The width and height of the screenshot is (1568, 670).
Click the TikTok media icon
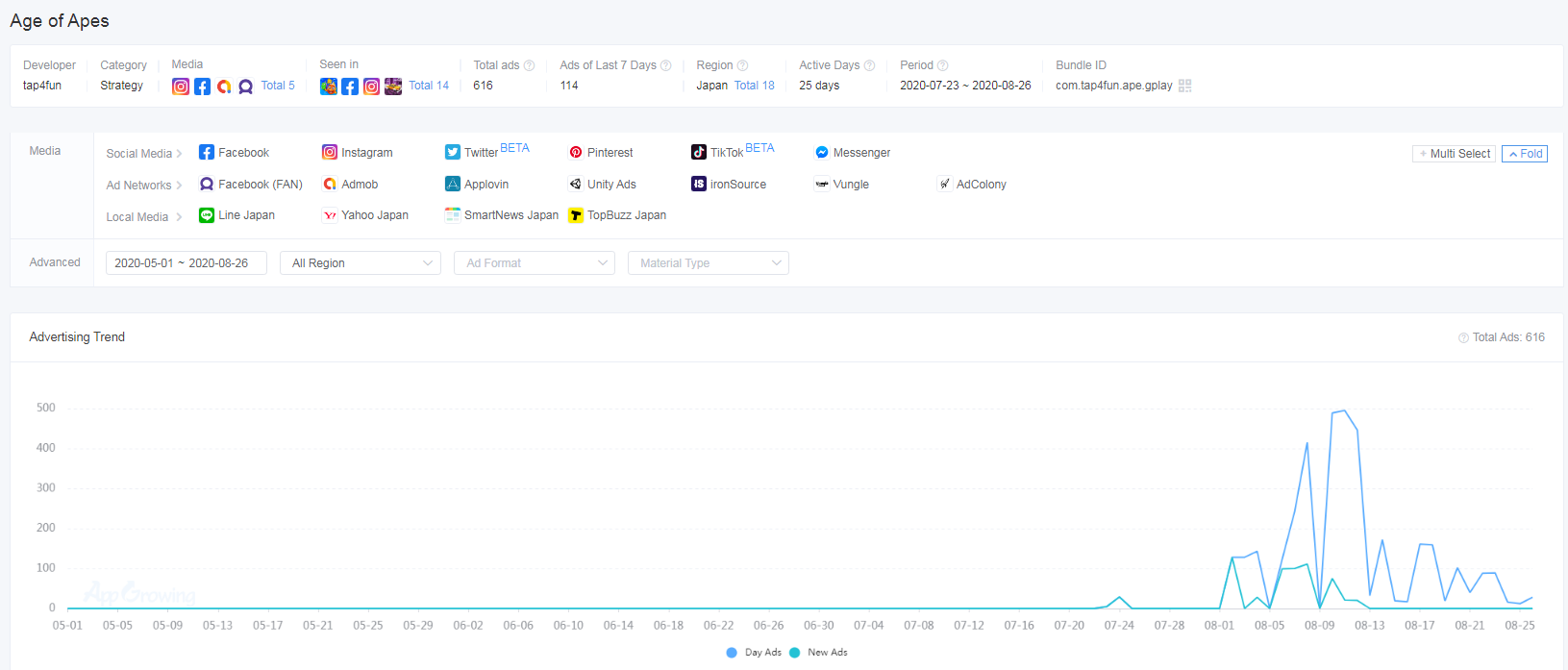699,153
